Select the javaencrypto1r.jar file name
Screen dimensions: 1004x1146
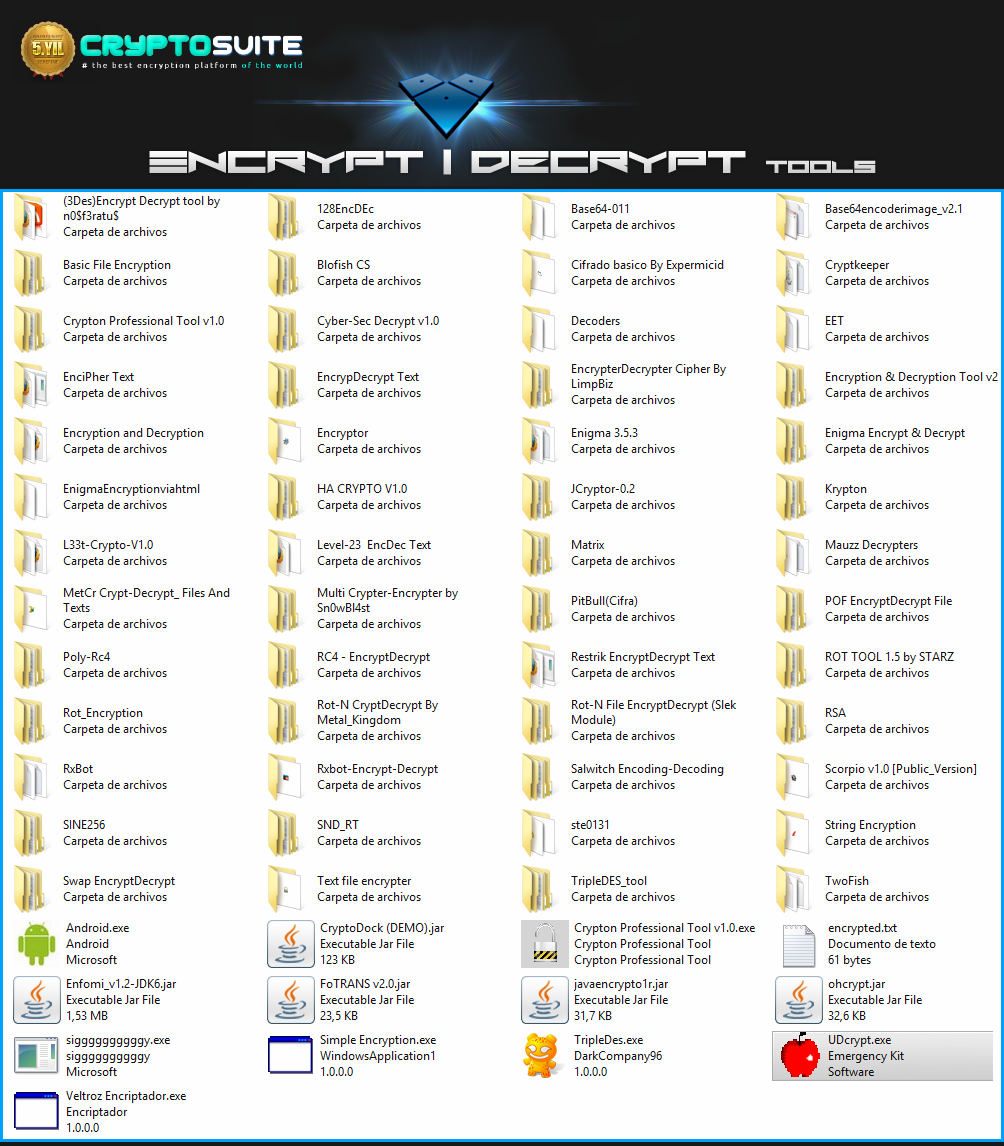click(x=621, y=984)
